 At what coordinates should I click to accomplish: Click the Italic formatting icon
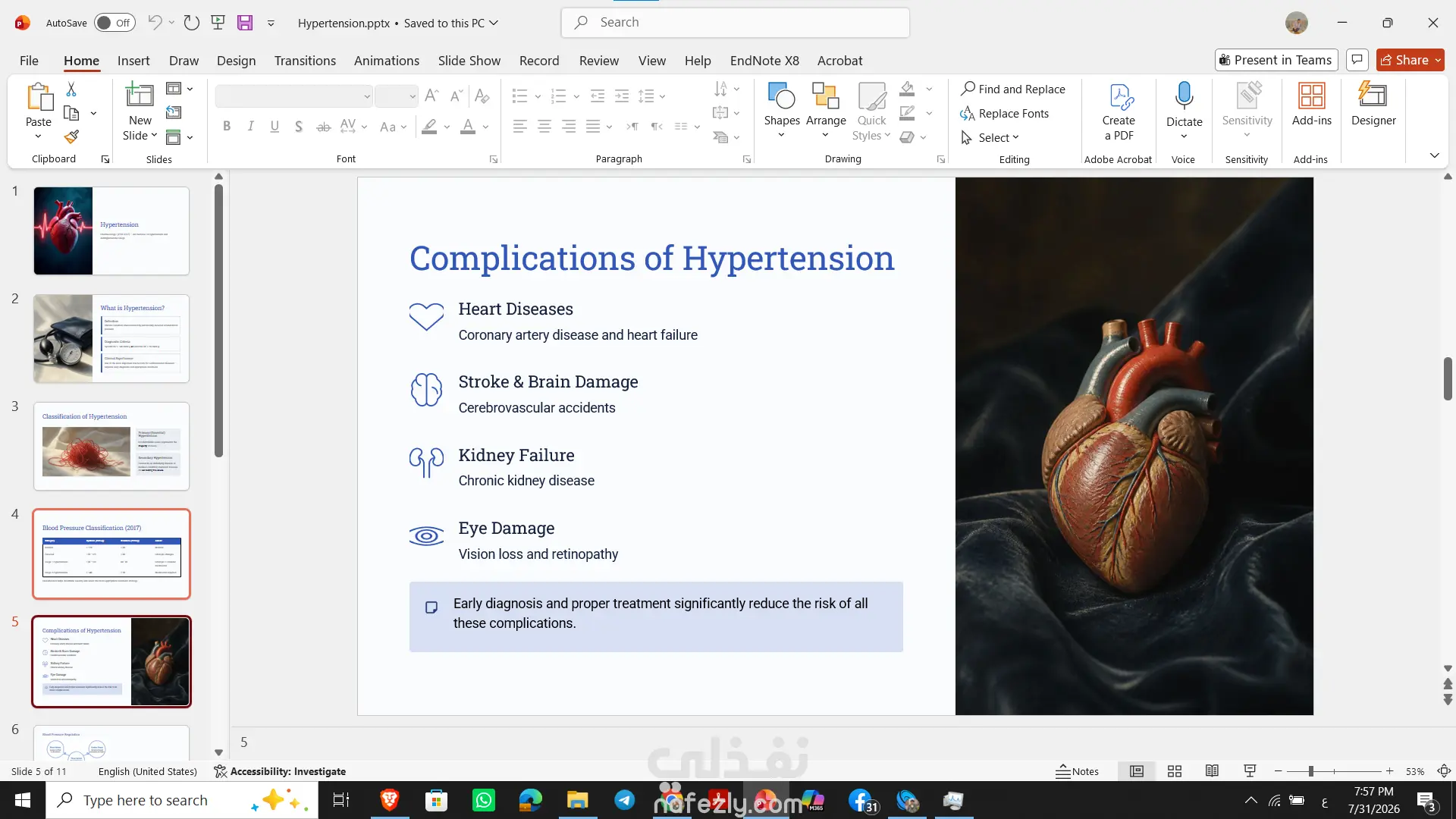(x=250, y=127)
